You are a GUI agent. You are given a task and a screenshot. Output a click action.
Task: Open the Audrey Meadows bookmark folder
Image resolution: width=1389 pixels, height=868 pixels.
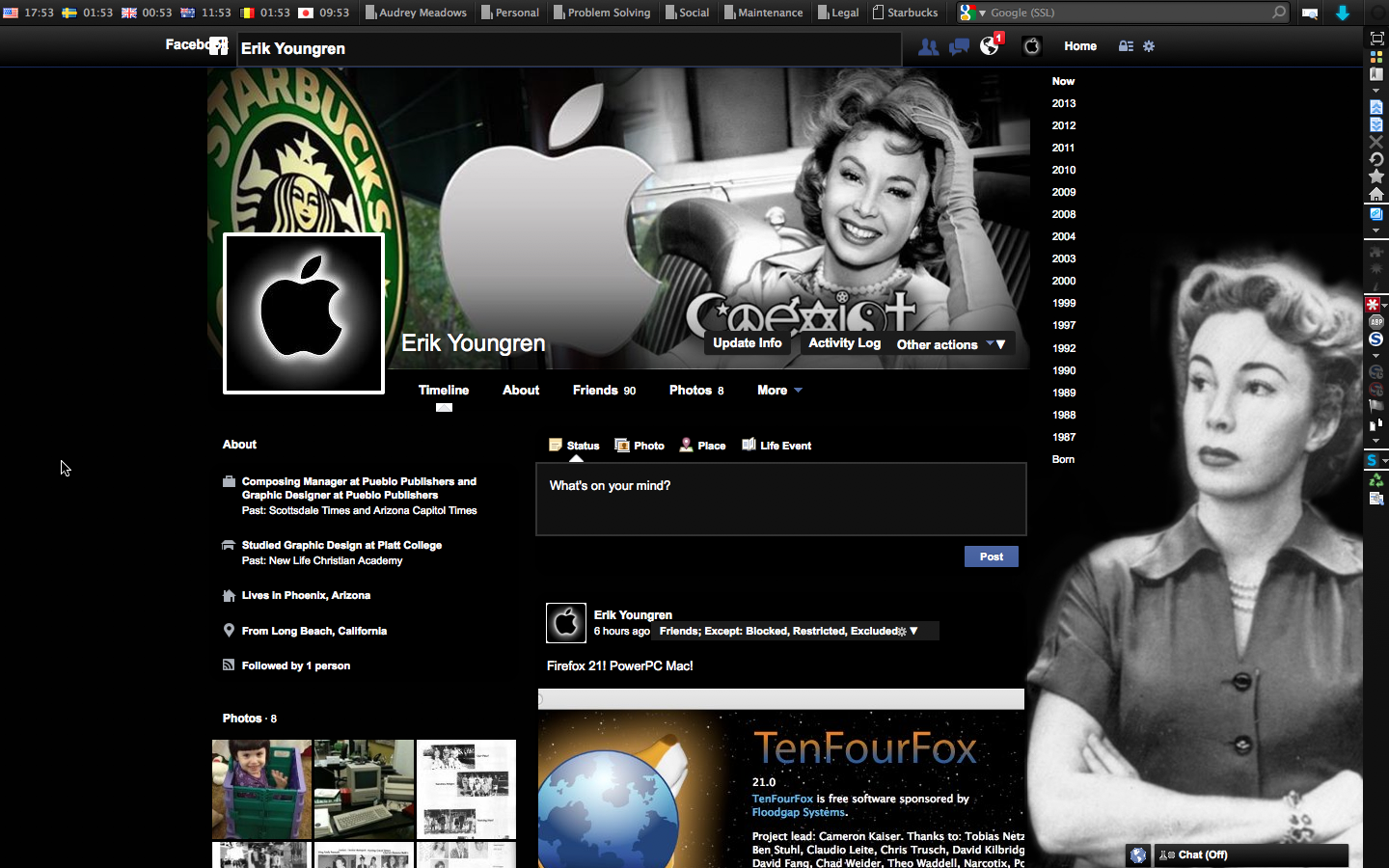pos(416,13)
